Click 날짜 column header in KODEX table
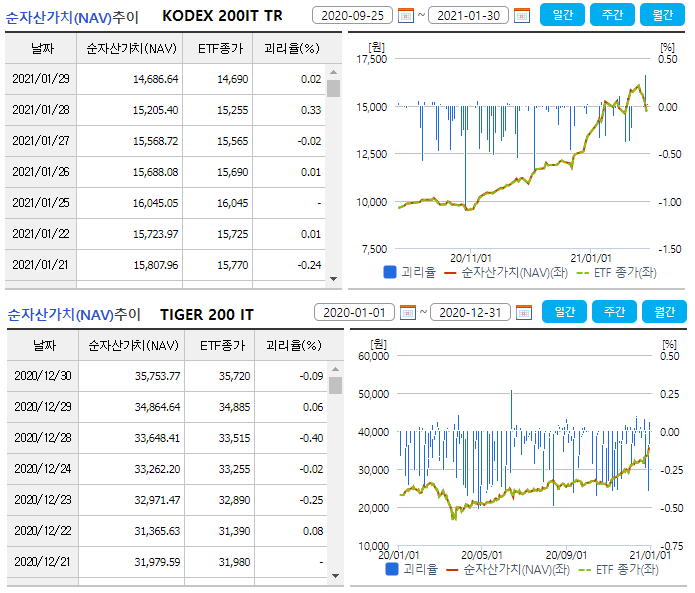Image resolution: width=695 pixels, height=593 pixels. (x=41, y=48)
